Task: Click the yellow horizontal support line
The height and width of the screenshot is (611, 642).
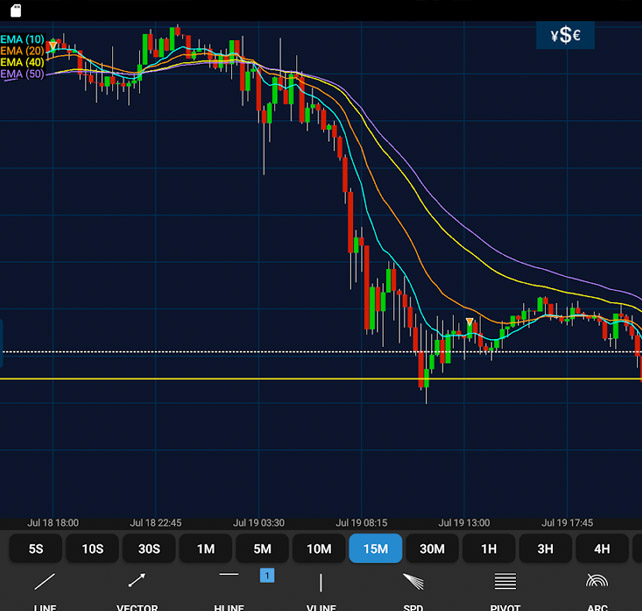Action: pos(200,379)
